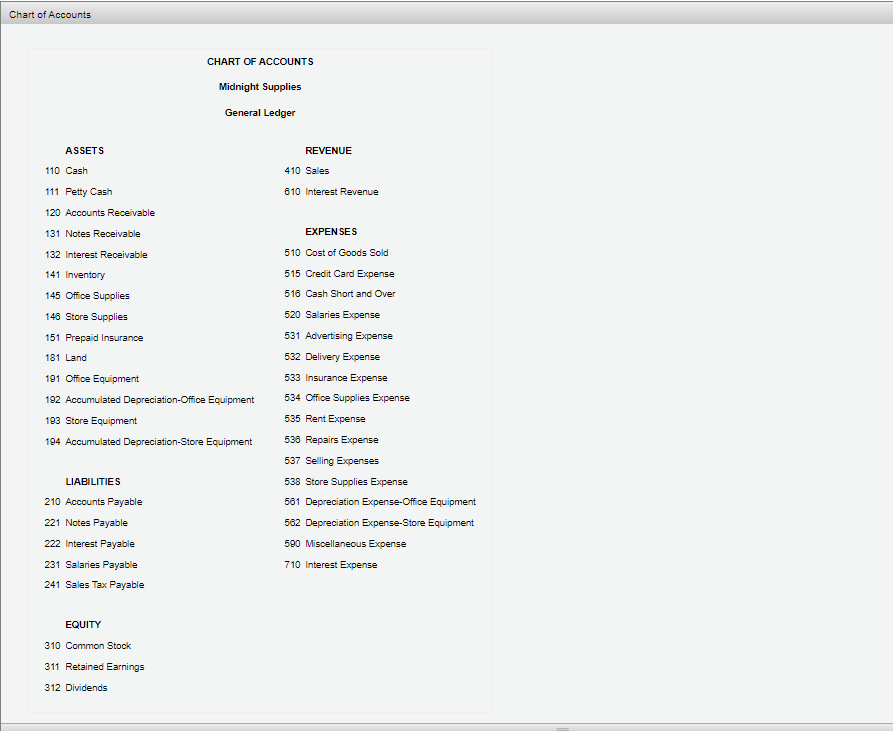Click the 146 Store Supplies account
The height and width of the screenshot is (731, 893).
[x=86, y=317]
